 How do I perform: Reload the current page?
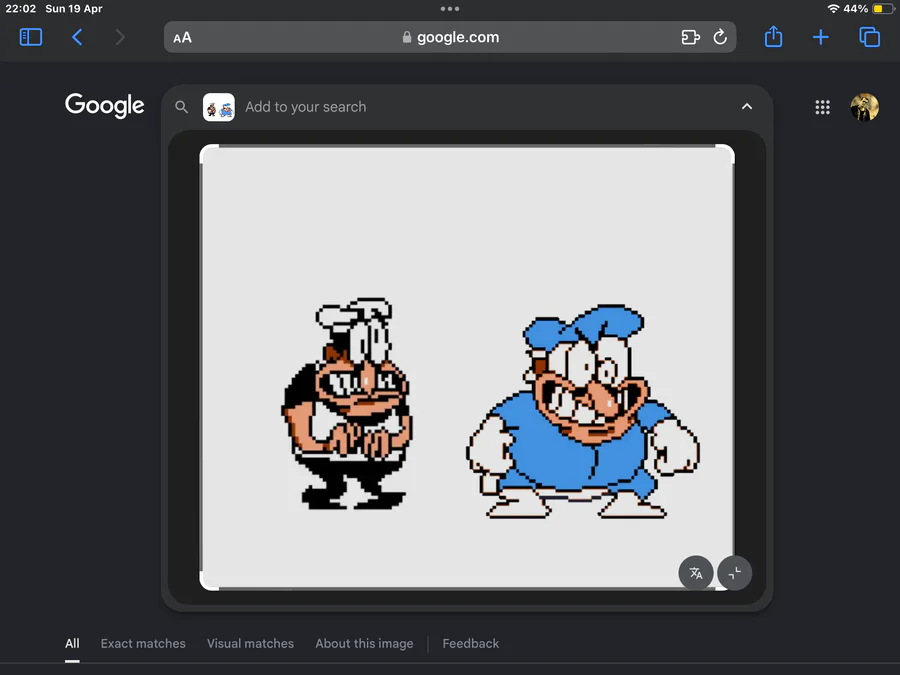(720, 37)
